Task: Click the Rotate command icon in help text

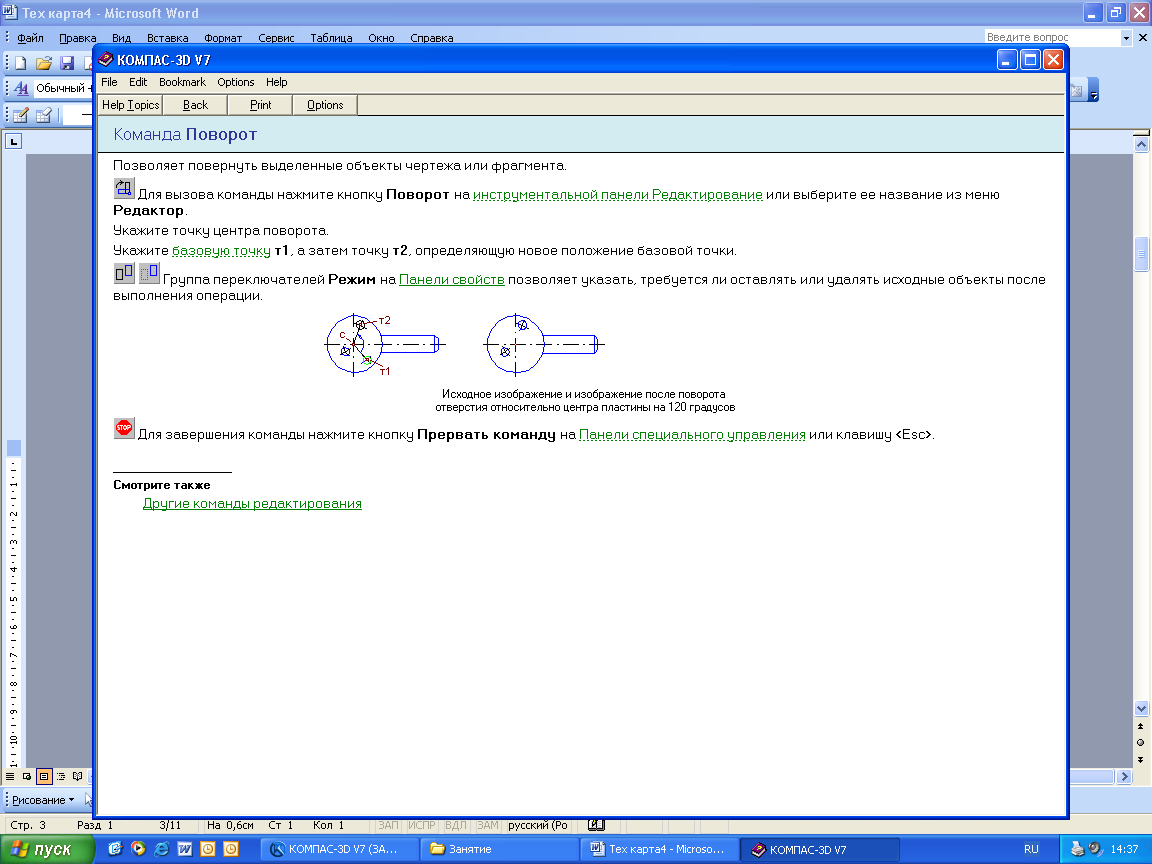Action: pyautogui.click(x=123, y=188)
